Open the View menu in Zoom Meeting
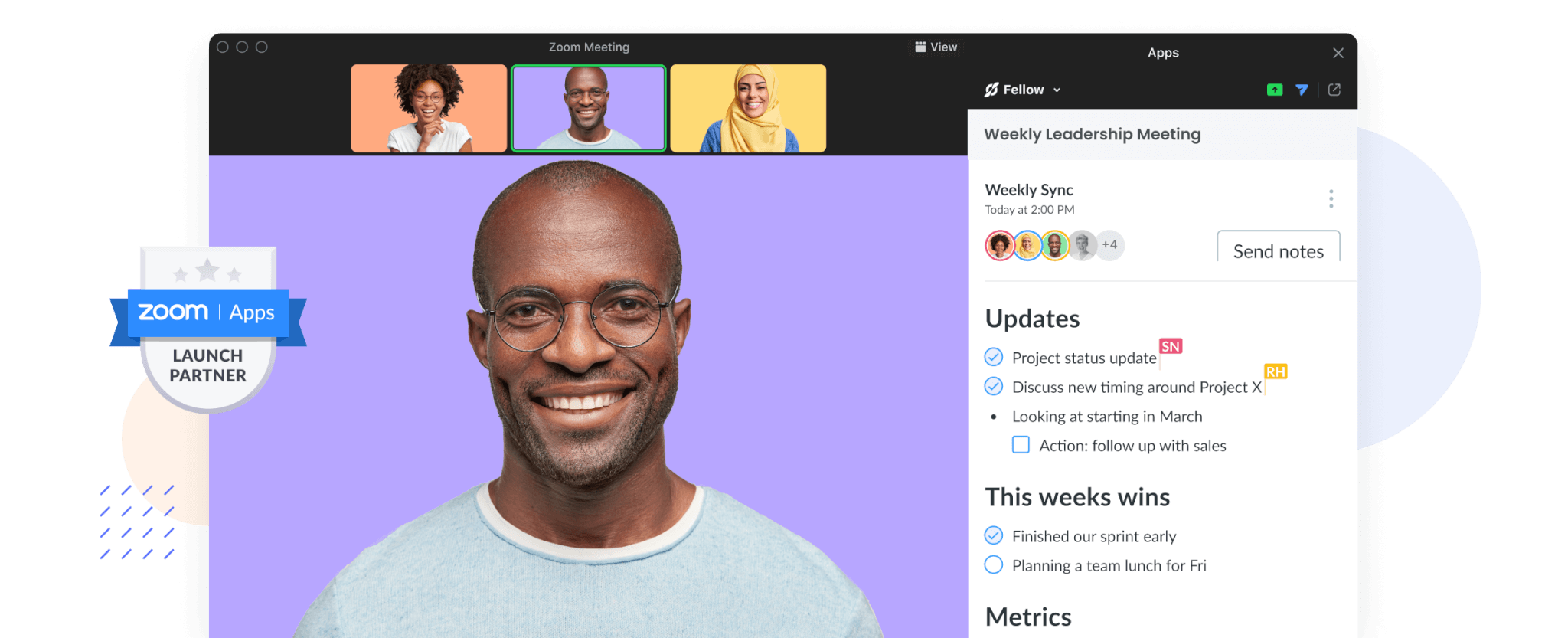 pyautogui.click(x=936, y=47)
